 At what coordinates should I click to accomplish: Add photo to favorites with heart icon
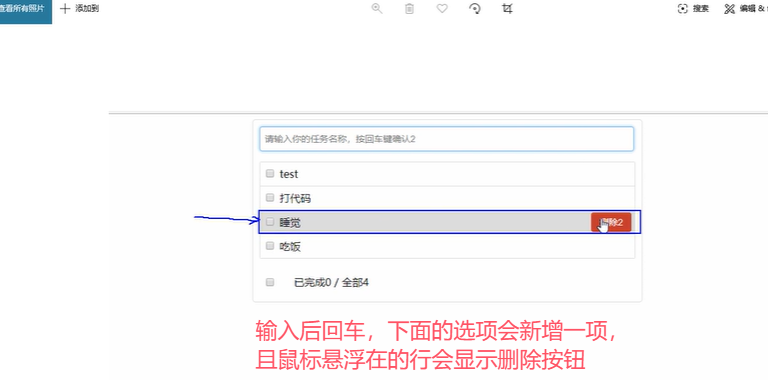442,8
